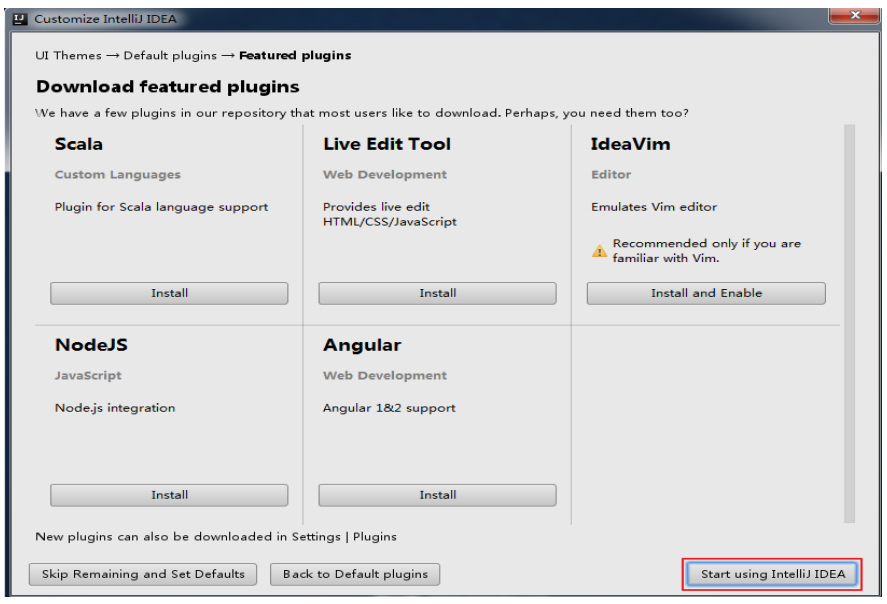Screen dimensions: 887x604
Task: Go Back to Default plugins
Action: (x=355, y=574)
